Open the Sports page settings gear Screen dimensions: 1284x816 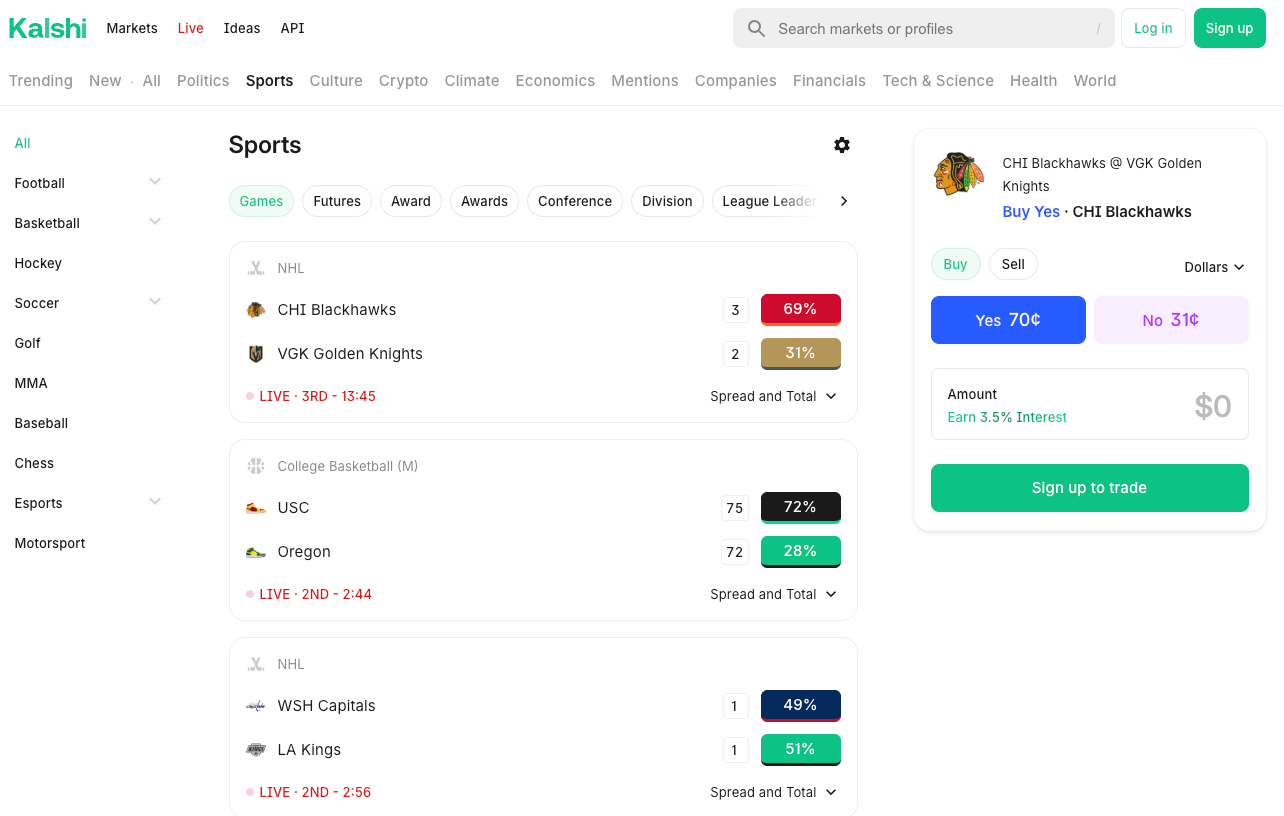pos(842,145)
